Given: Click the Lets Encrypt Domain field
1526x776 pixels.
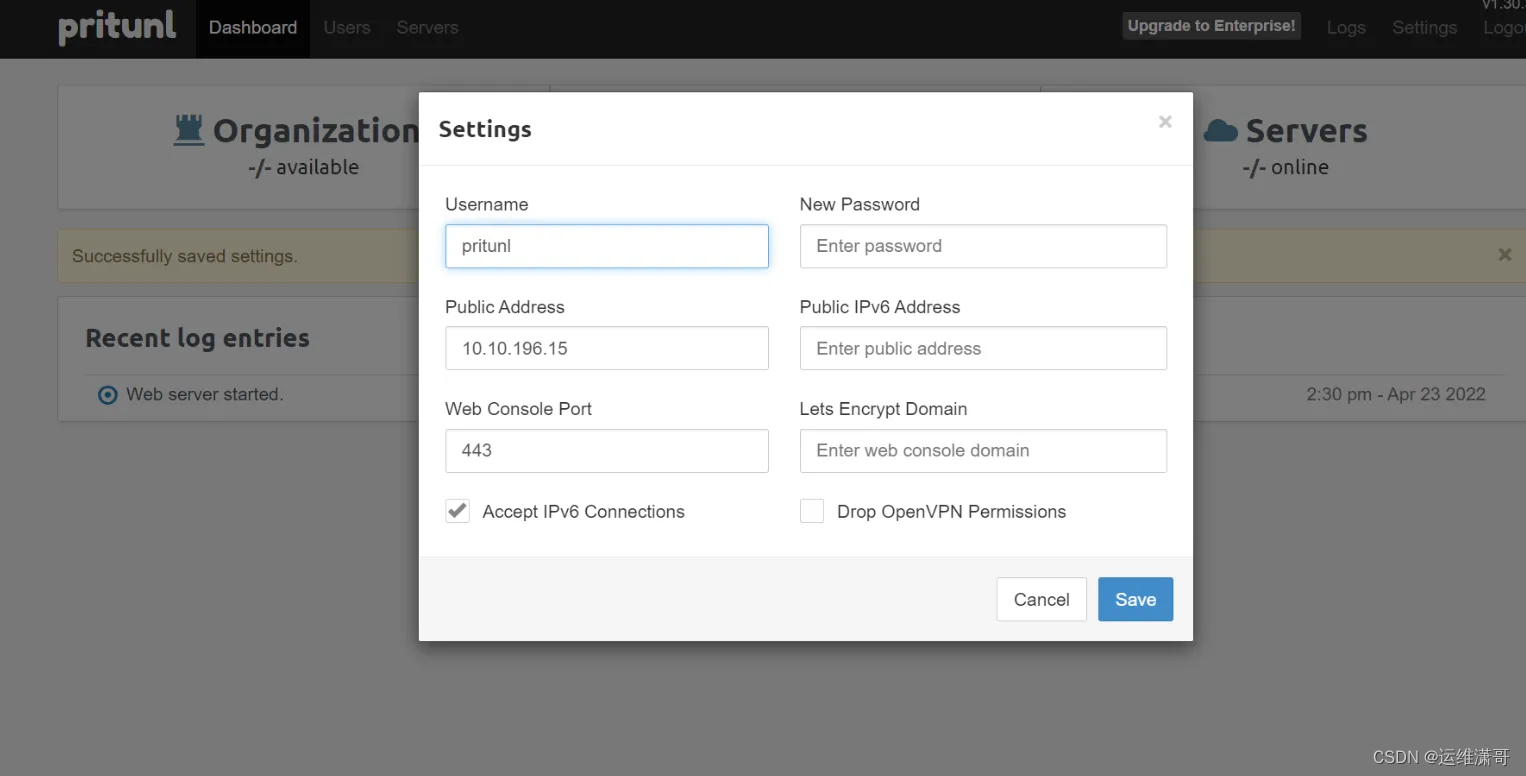Looking at the screenshot, I should [x=983, y=451].
